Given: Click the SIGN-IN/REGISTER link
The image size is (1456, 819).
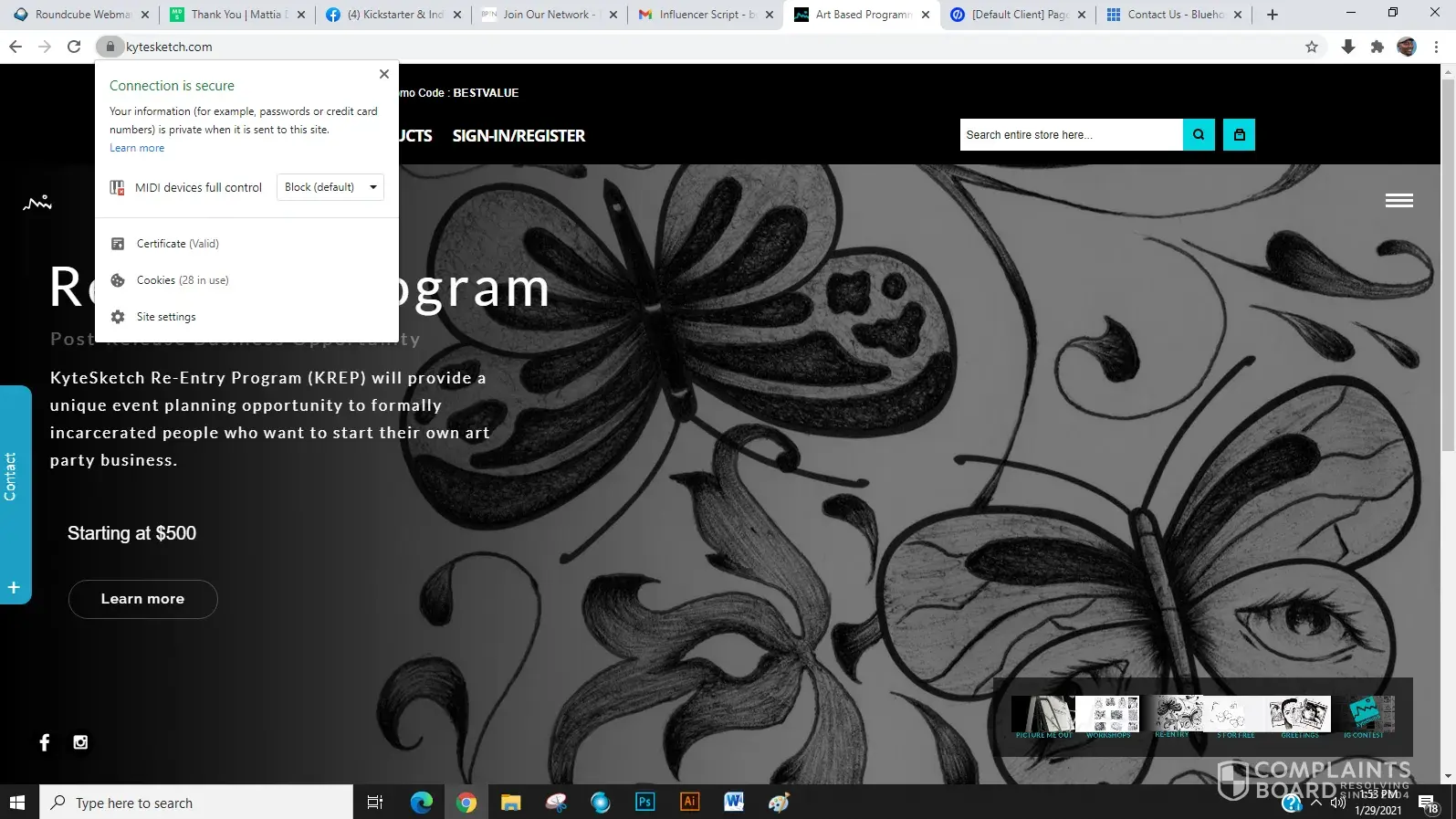Looking at the screenshot, I should point(519,136).
